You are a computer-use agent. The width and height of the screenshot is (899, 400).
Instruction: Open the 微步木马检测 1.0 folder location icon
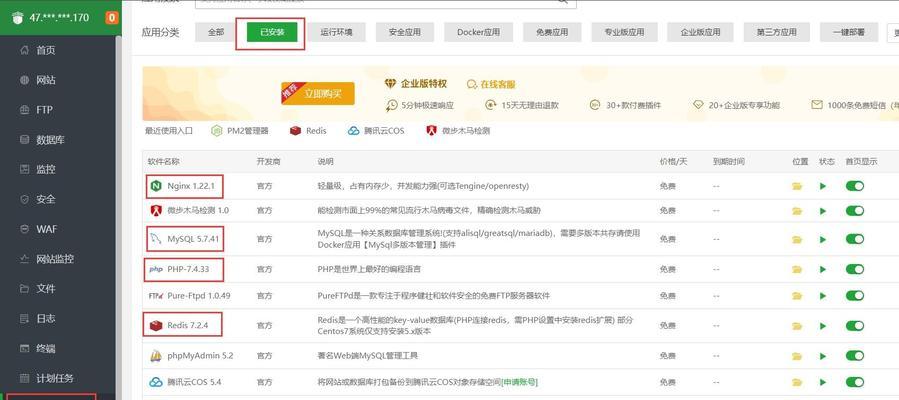(797, 211)
